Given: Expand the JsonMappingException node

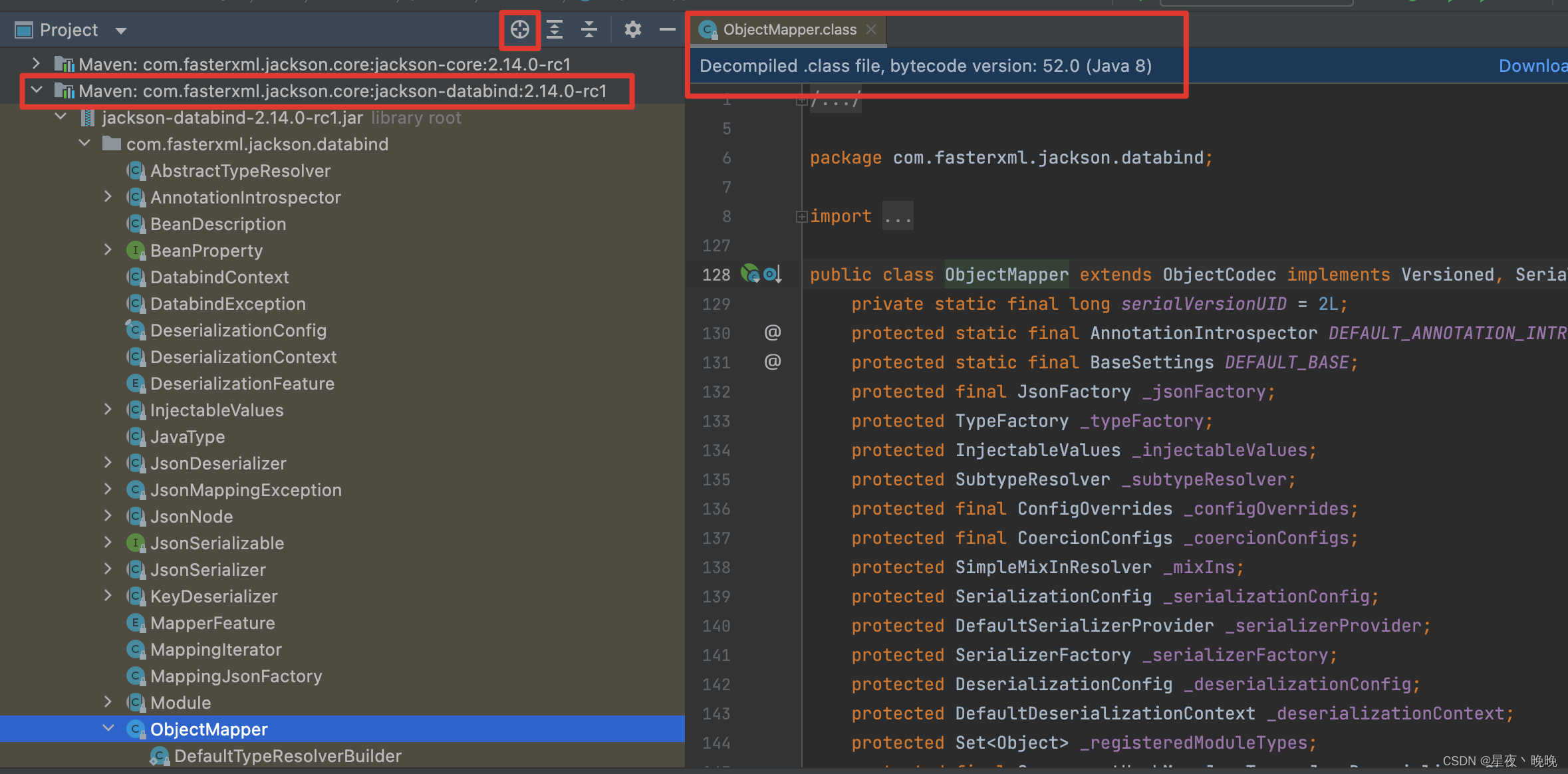Looking at the screenshot, I should (x=108, y=489).
